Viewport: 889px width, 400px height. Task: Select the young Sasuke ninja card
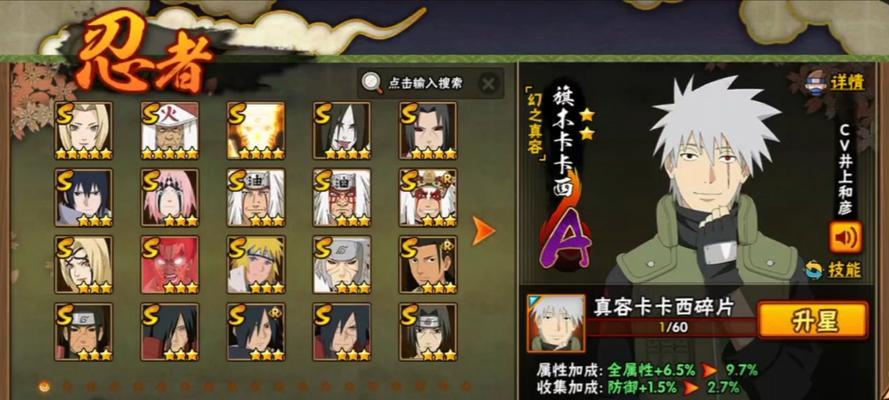coord(83,198)
